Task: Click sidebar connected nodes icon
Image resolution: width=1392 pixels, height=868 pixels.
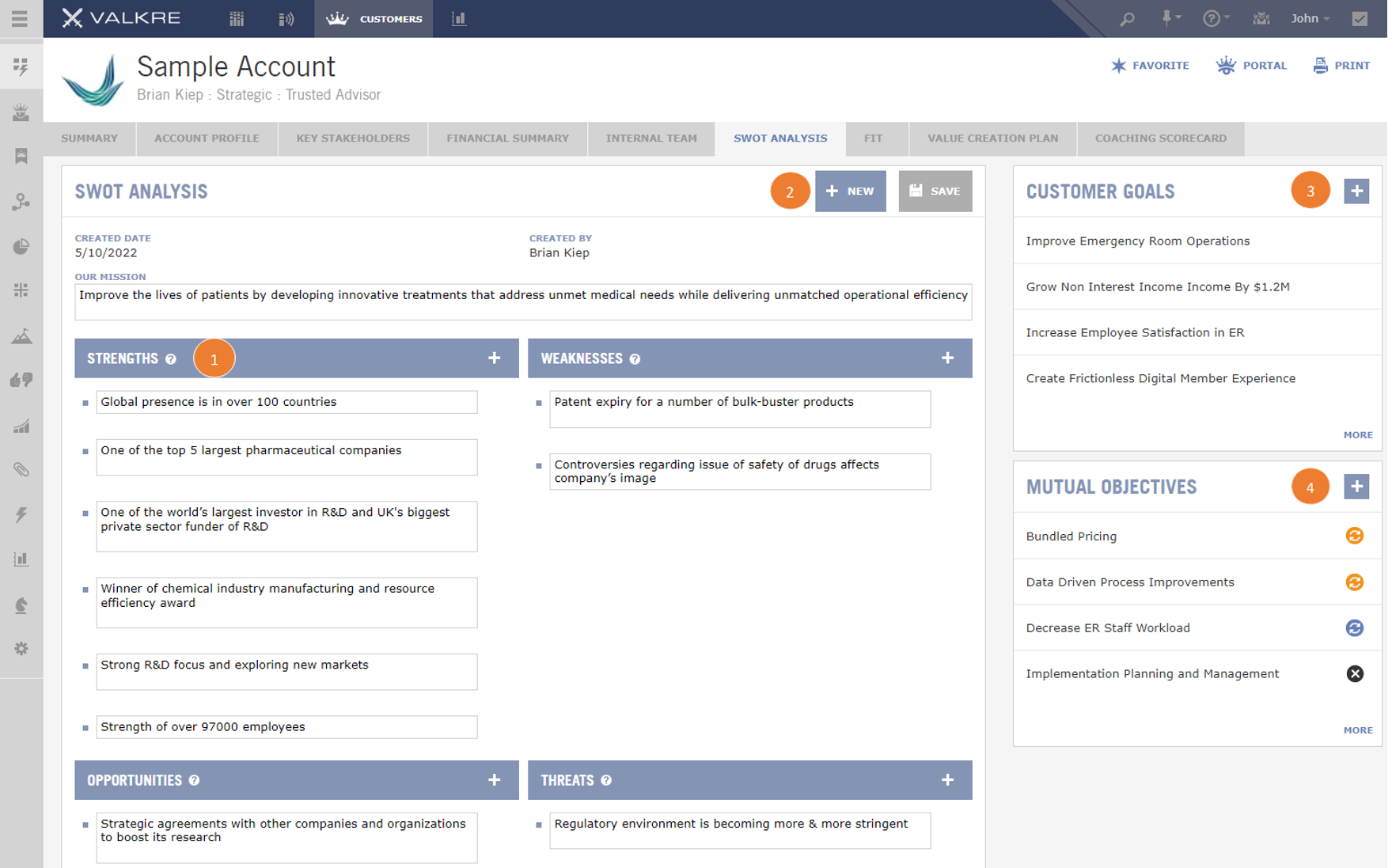Action: click(21, 202)
